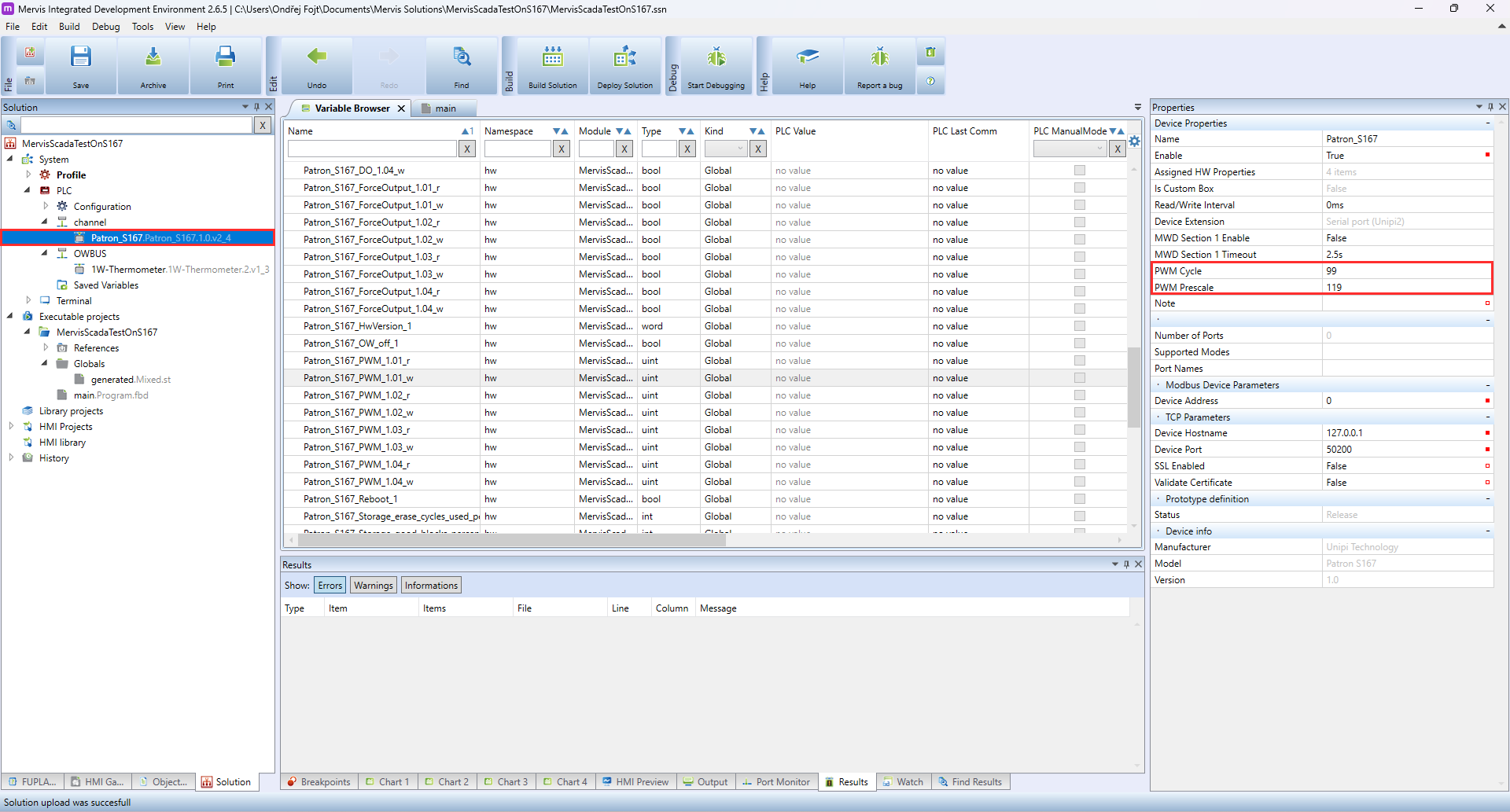This screenshot has height=812, width=1510.
Task: Toggle ManualMode checkbox for Patron_S167_DO_1.04_w
Action: (1080, 171)
